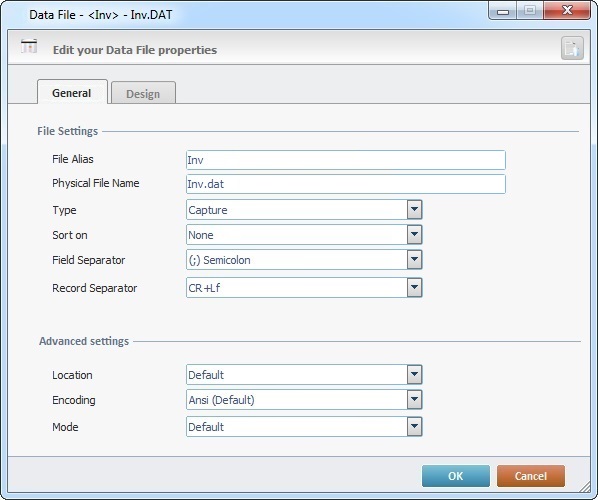Open the Type dropdown showing Capture

(x=304, y=210)
